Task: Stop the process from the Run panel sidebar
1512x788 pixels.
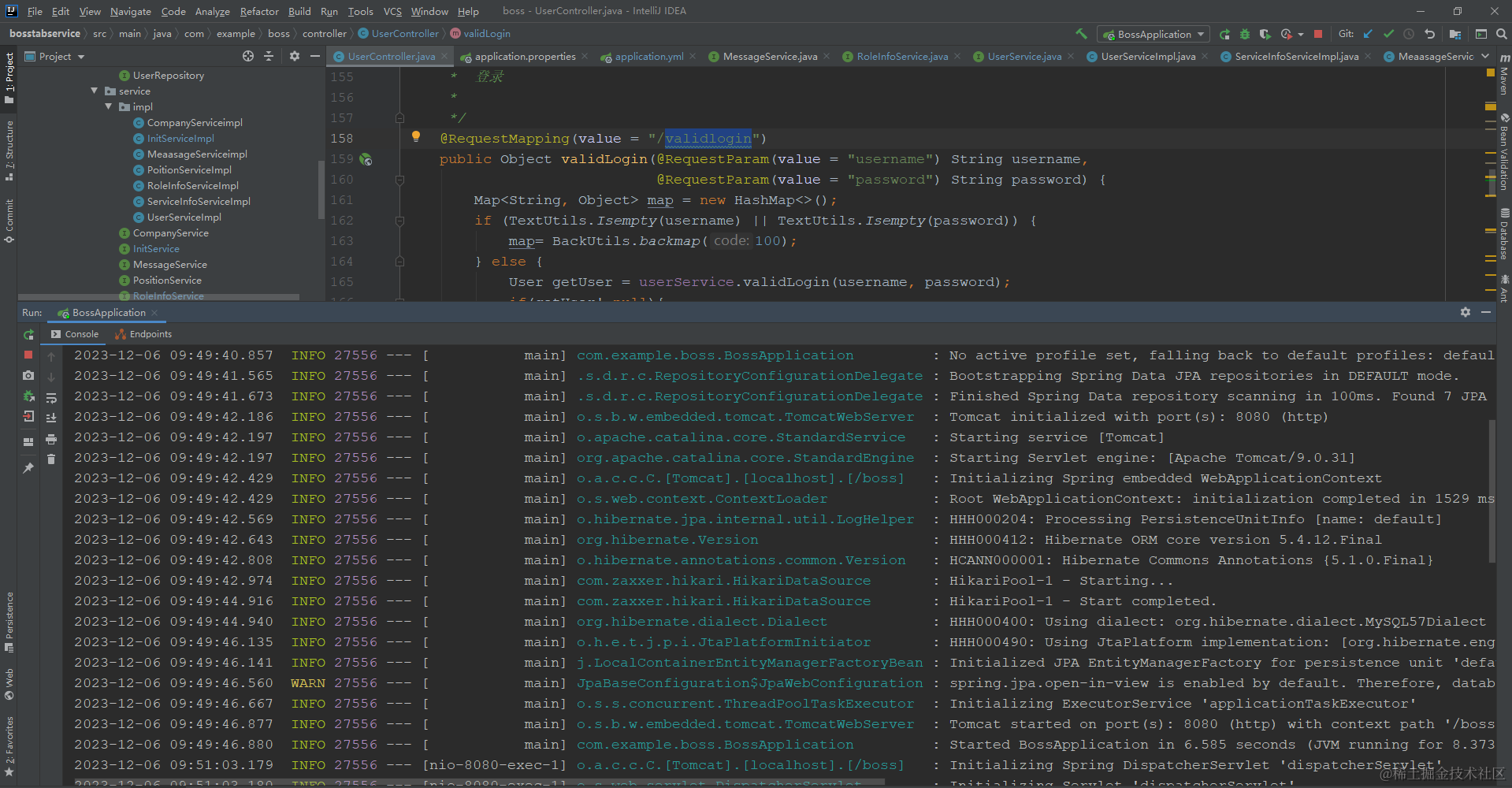Action: (x=28, y=355)
